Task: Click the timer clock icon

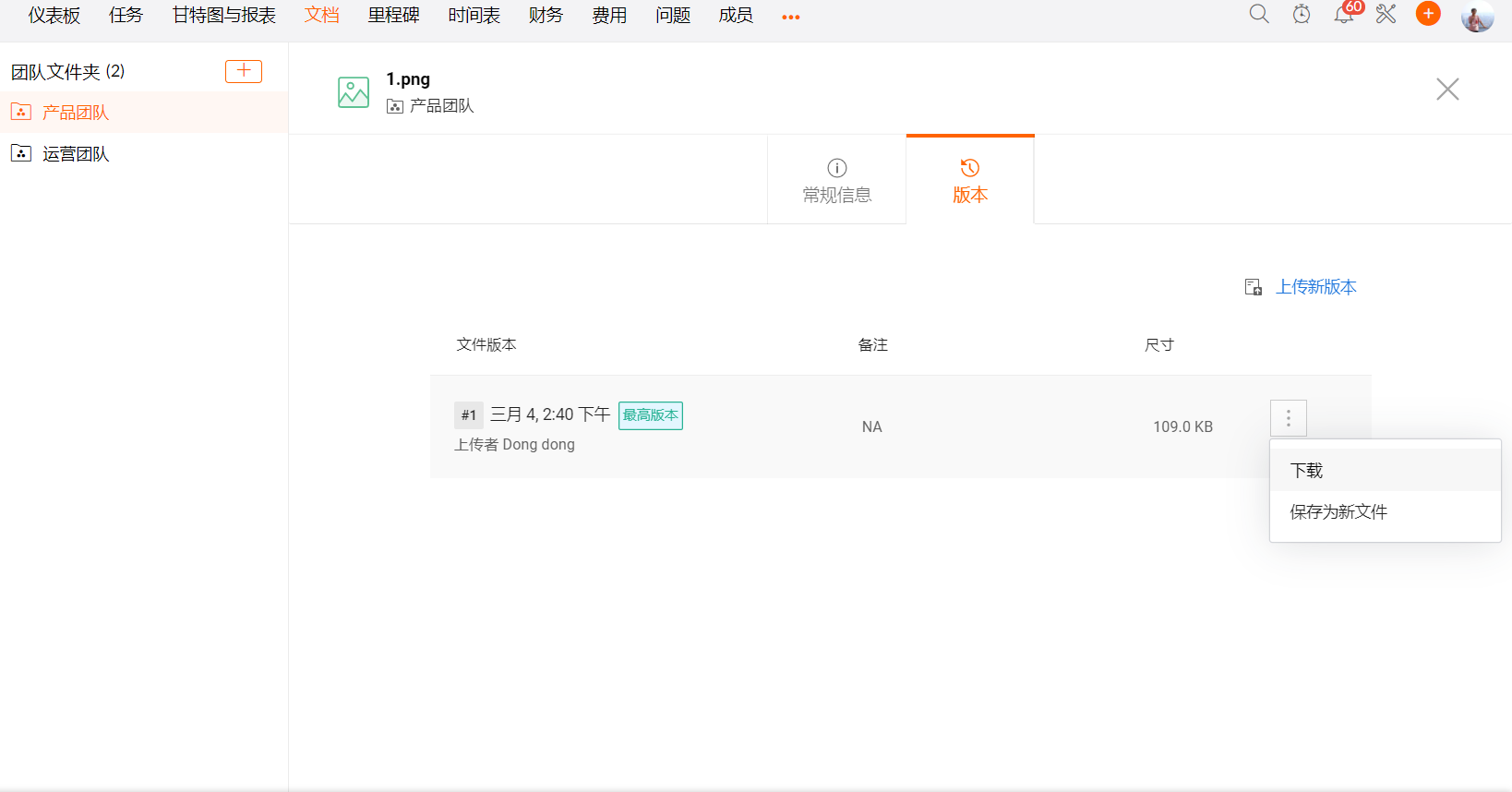Action: (1302, 14)
